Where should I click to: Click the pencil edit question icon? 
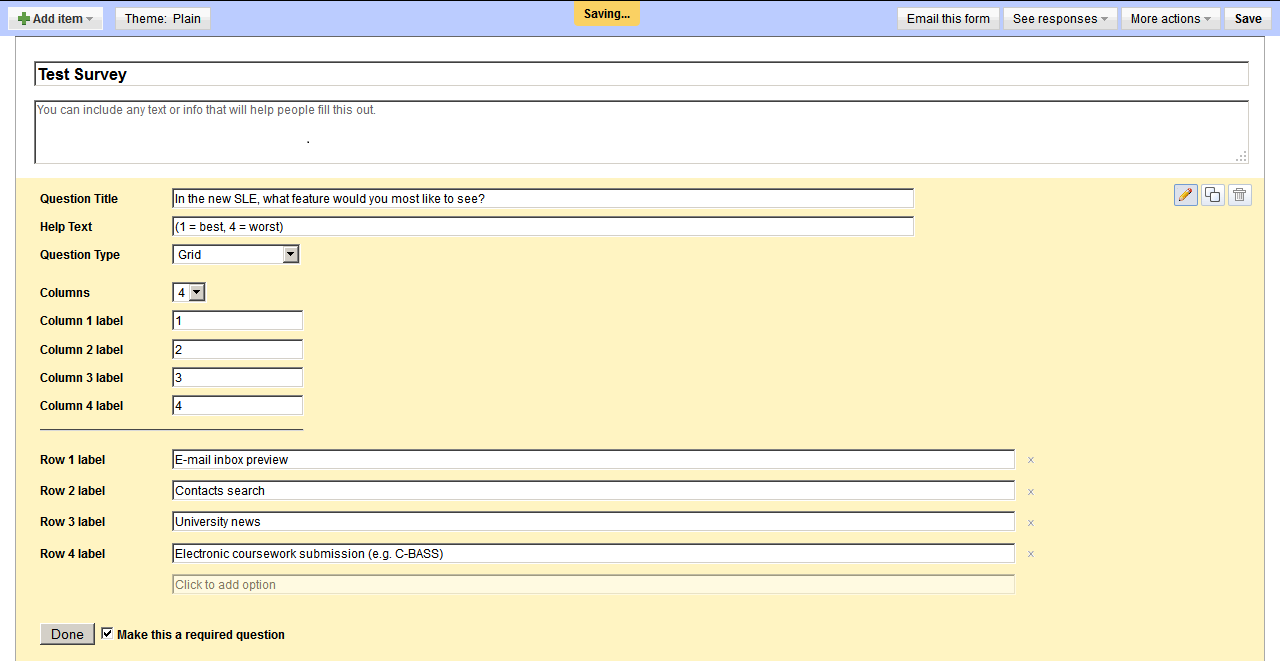click(x=1186, y=195)
